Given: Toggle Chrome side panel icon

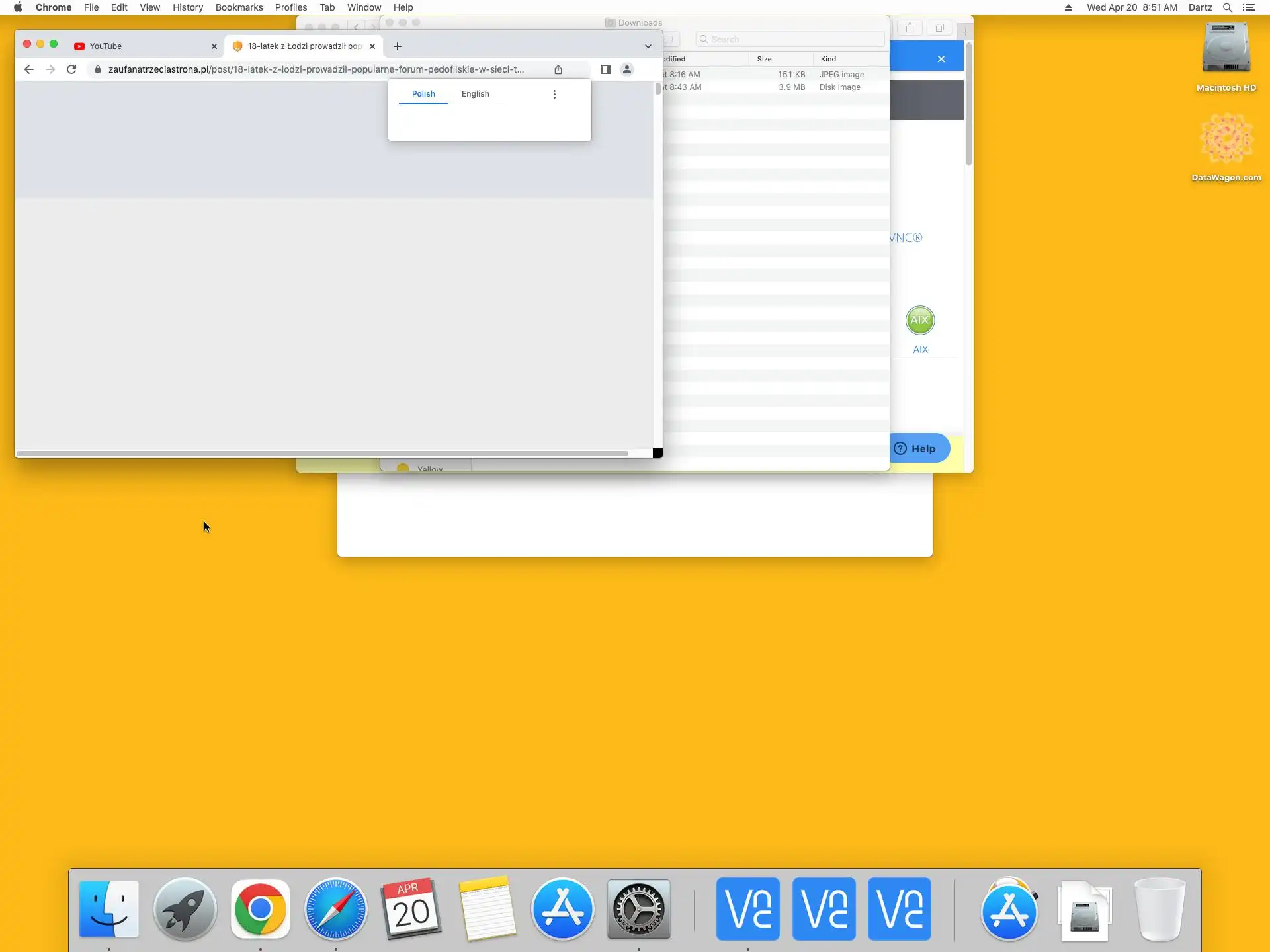Looking at the screenshot, I should [x=605, y=69].
